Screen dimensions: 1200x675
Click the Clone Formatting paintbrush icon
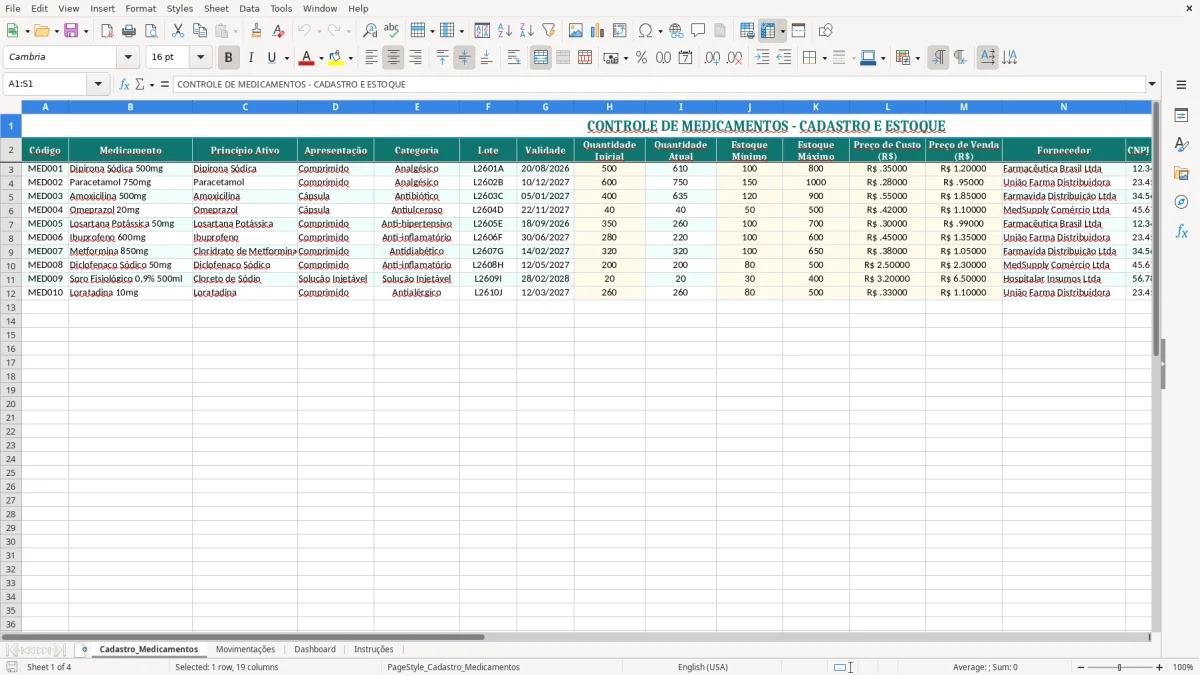[x=256, y=31]
